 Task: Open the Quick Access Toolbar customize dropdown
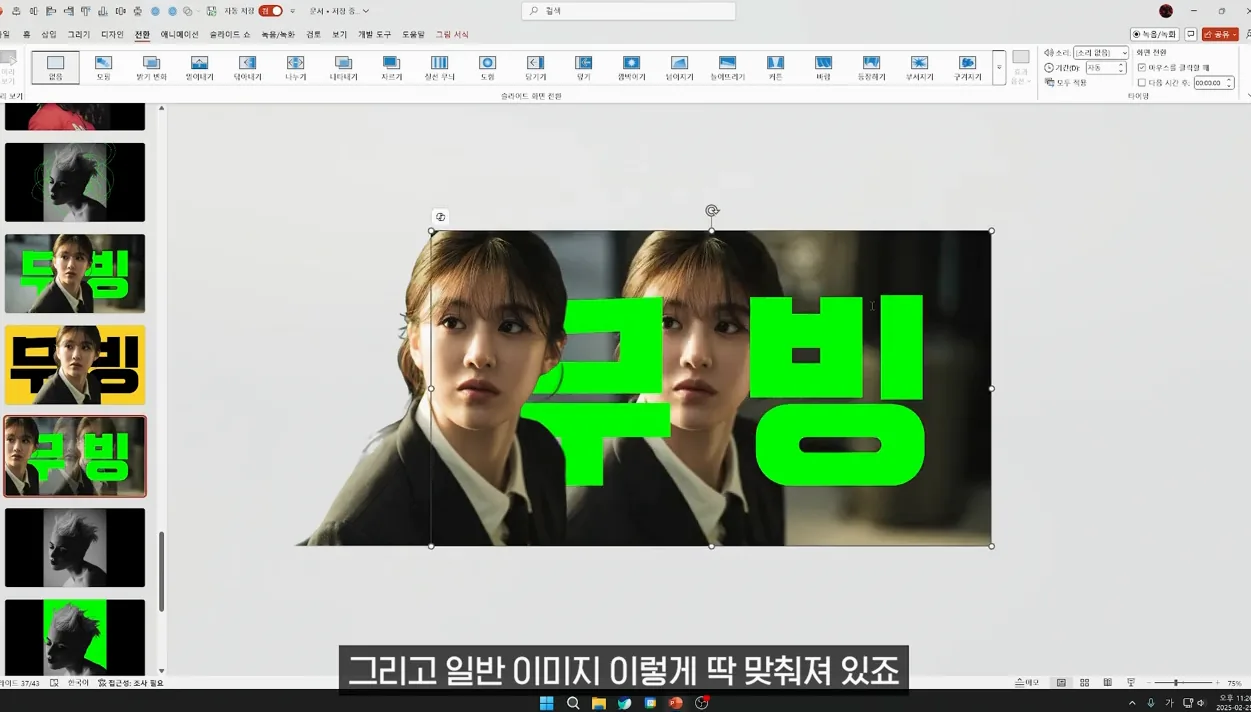point(292,11)
